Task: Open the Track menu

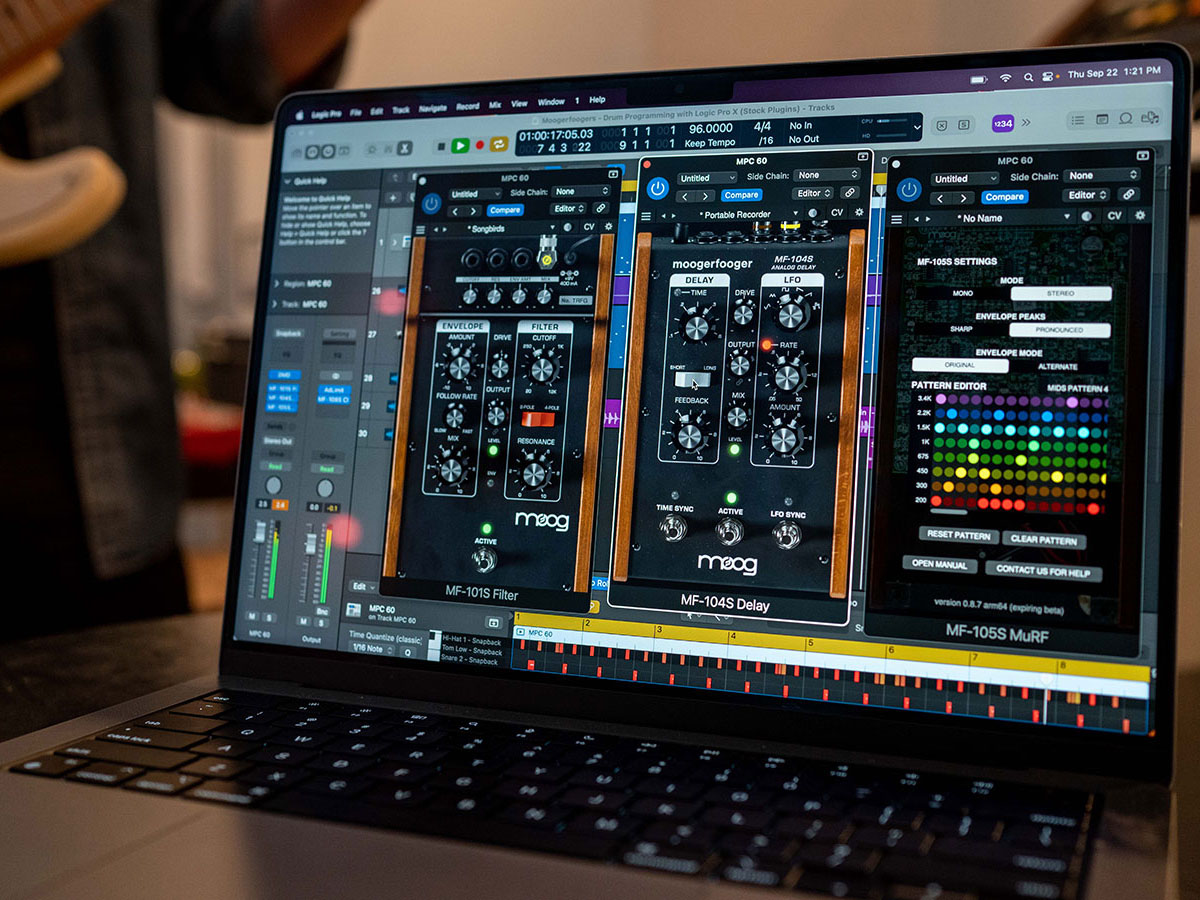Action: (401, 110)
